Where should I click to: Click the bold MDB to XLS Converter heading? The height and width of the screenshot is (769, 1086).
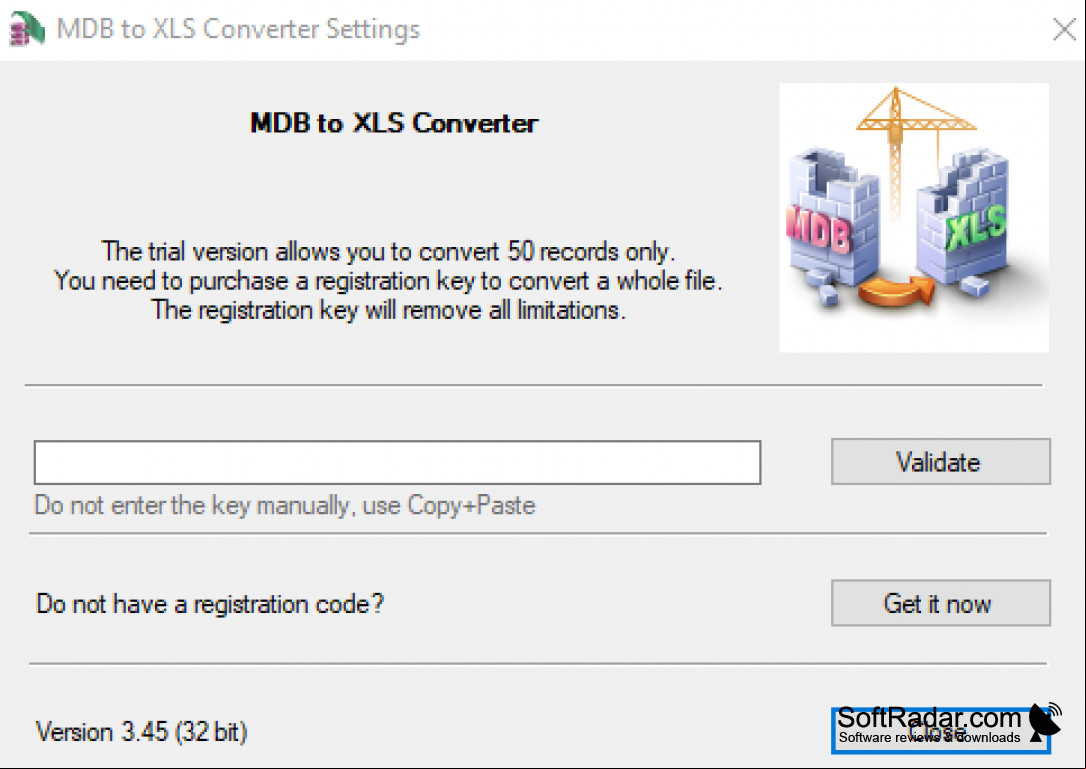tap(393, 123)
